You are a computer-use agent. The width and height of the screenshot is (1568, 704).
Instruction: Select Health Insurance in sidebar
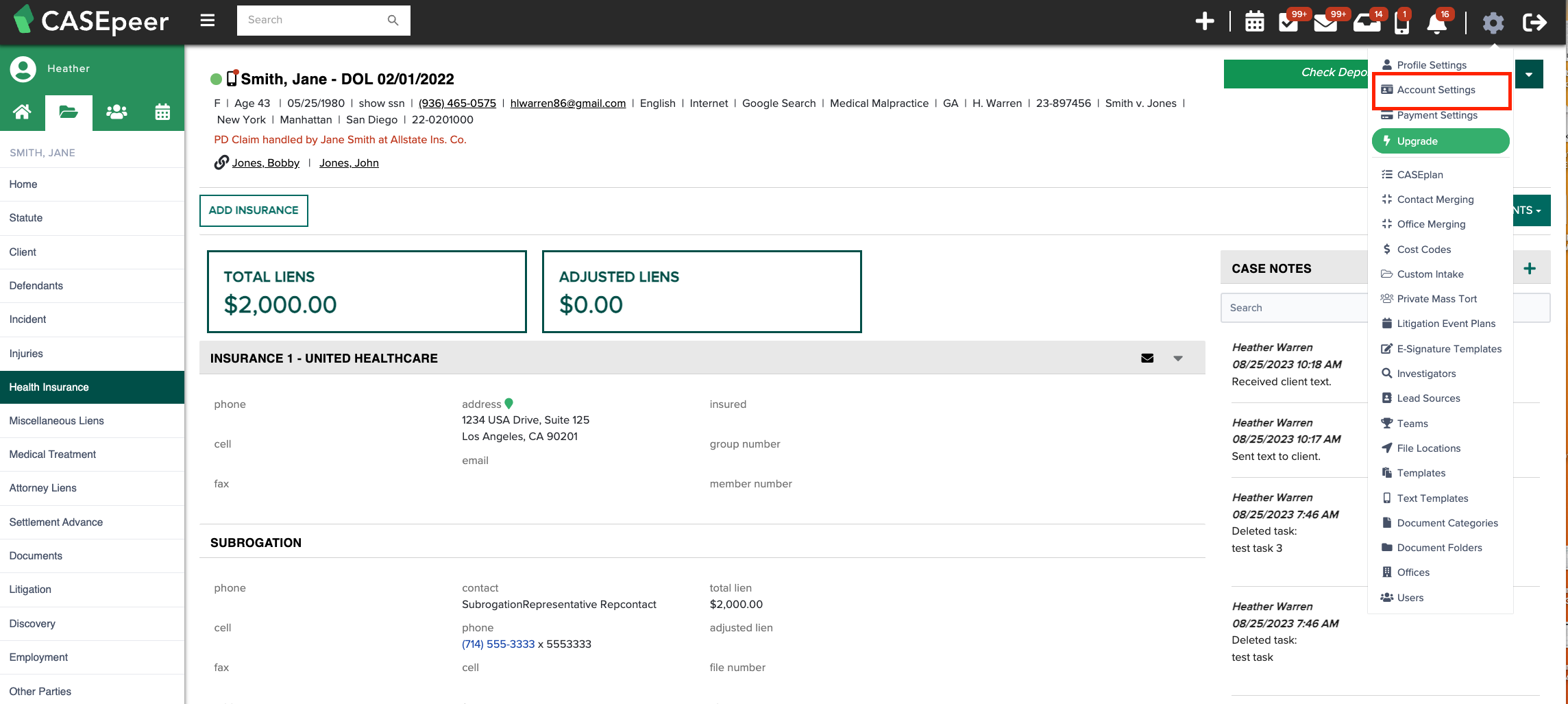point(93,387)
